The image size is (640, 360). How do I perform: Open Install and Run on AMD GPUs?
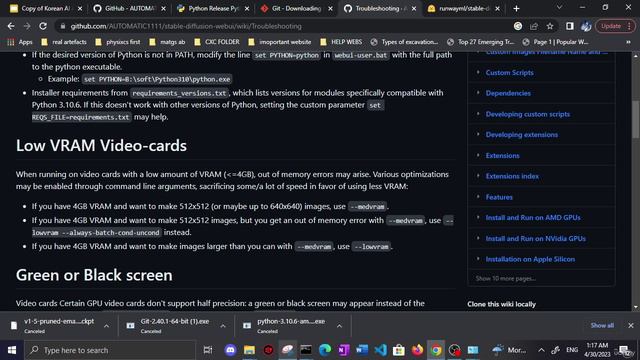point(533,218)
